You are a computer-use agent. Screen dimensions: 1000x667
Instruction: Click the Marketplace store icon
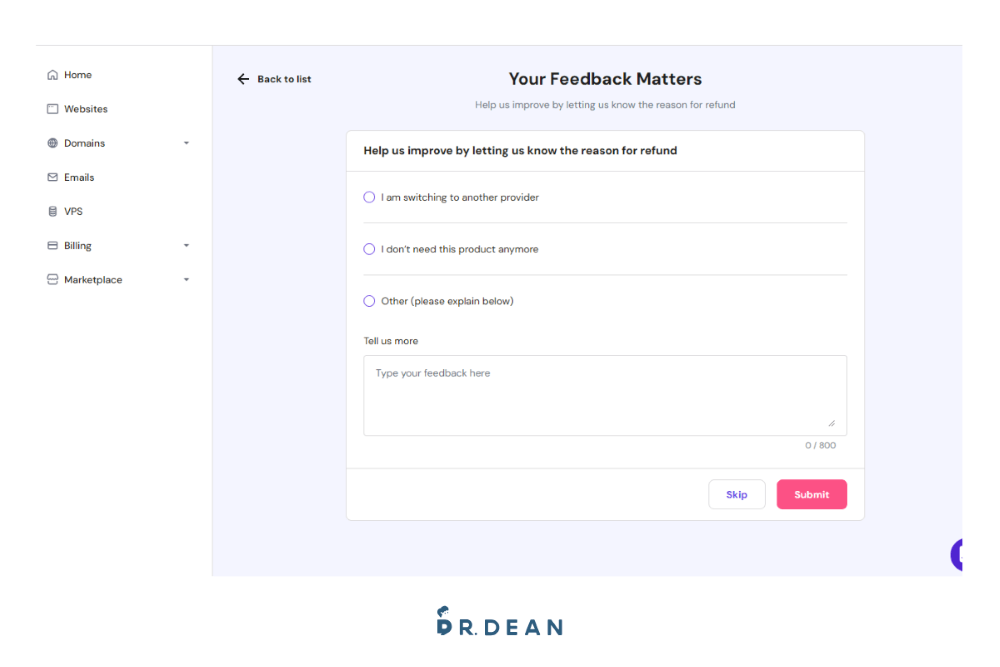coord(53,280)
